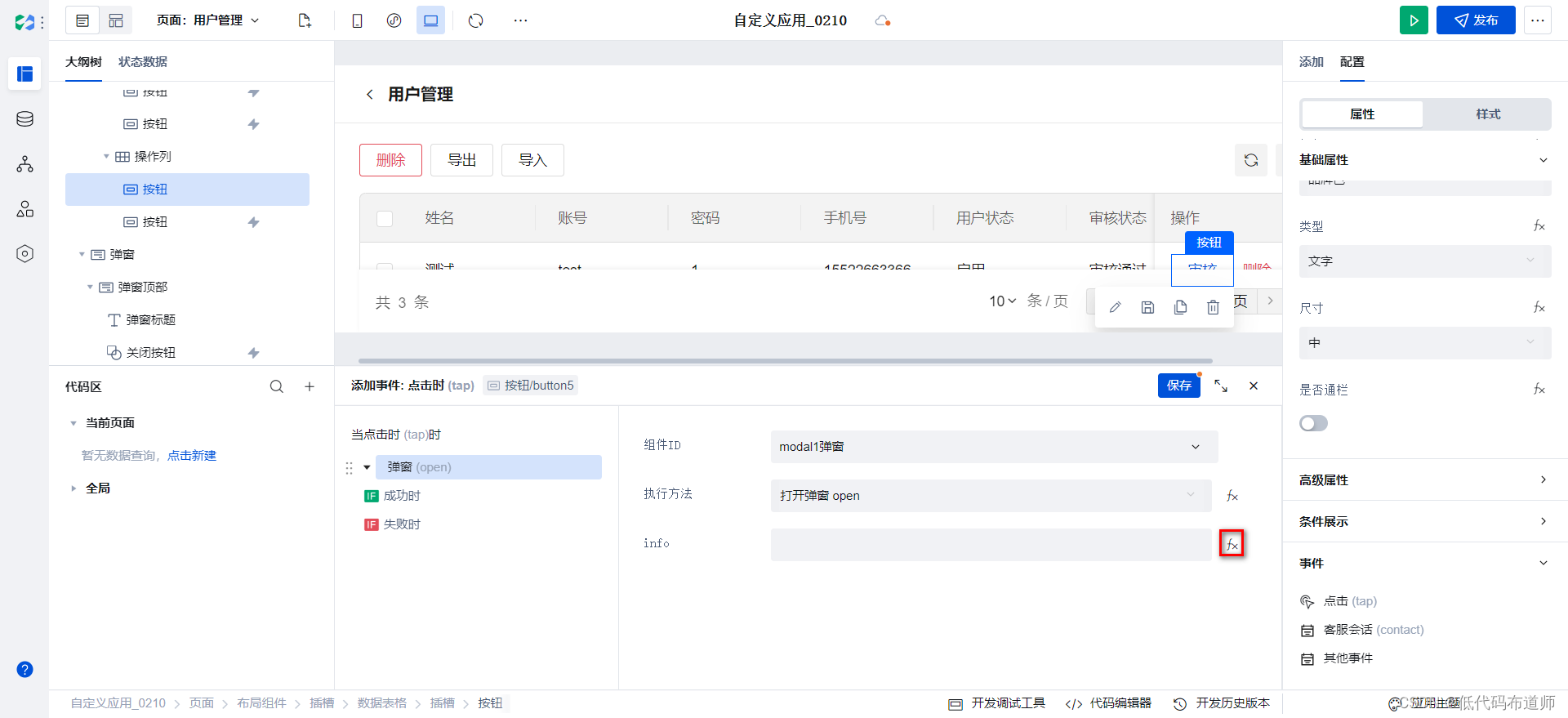Collapse the 基础属性 section
Screen dimensions: 1568x718
(1543, 160)
